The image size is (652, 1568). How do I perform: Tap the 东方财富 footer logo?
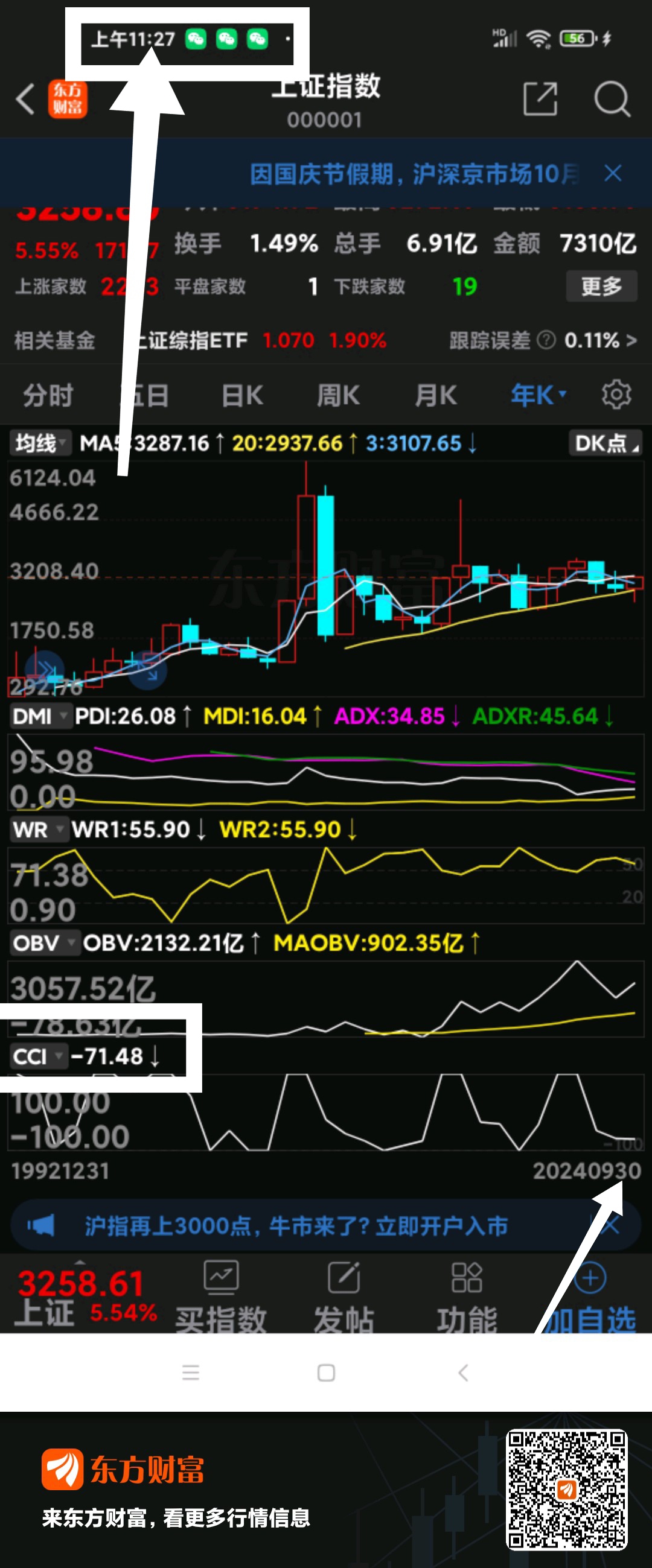click(x=123, y=1469)
